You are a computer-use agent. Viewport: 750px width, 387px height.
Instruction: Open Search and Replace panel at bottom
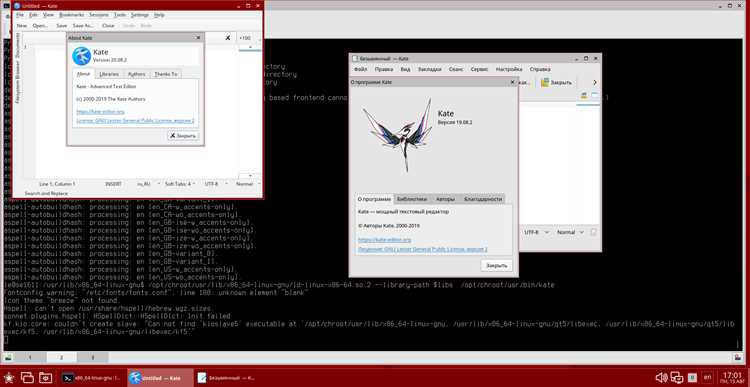(46, 193)
